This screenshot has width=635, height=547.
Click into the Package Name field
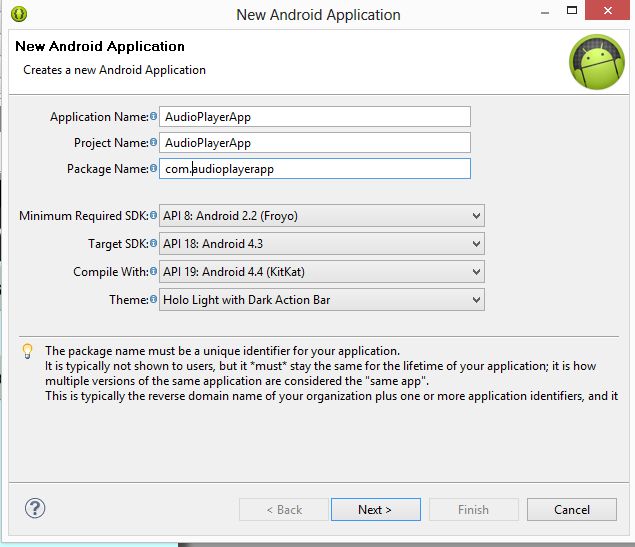pyautogui.click(x=314, y=169)
